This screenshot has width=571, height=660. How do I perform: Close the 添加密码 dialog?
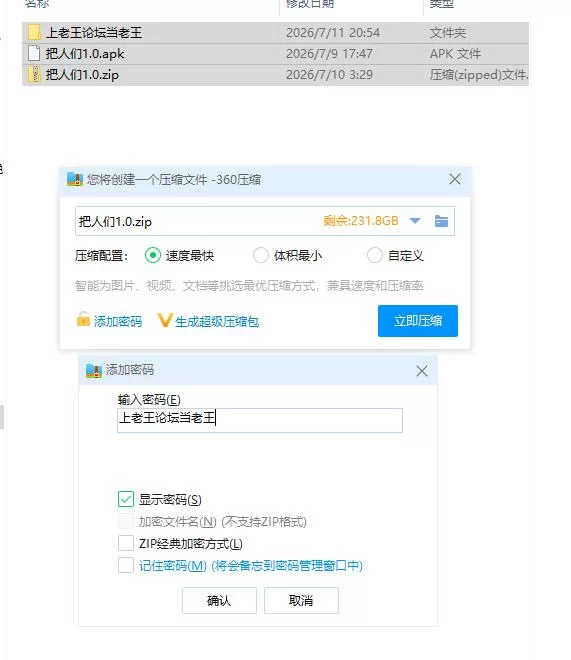point(422,371)
